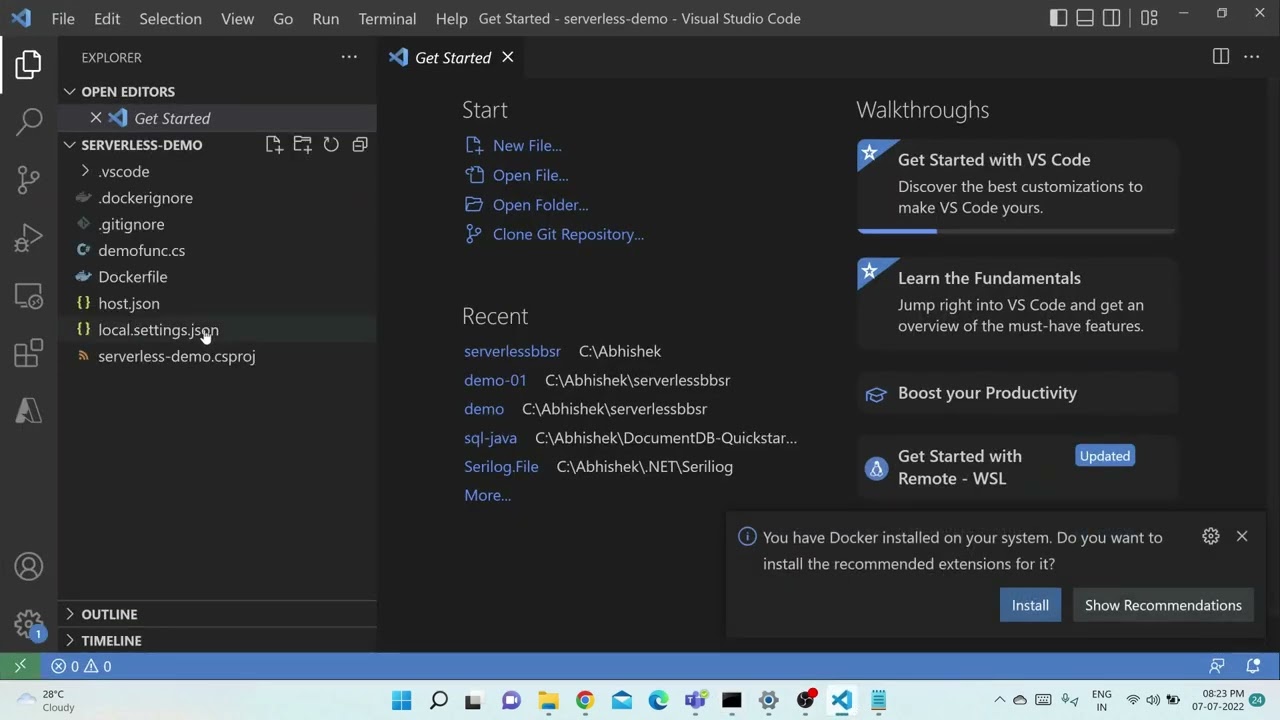Split the editor to the right
Screen dimensions: 1280x720
pyautogui.click(x=1221, y=57)
